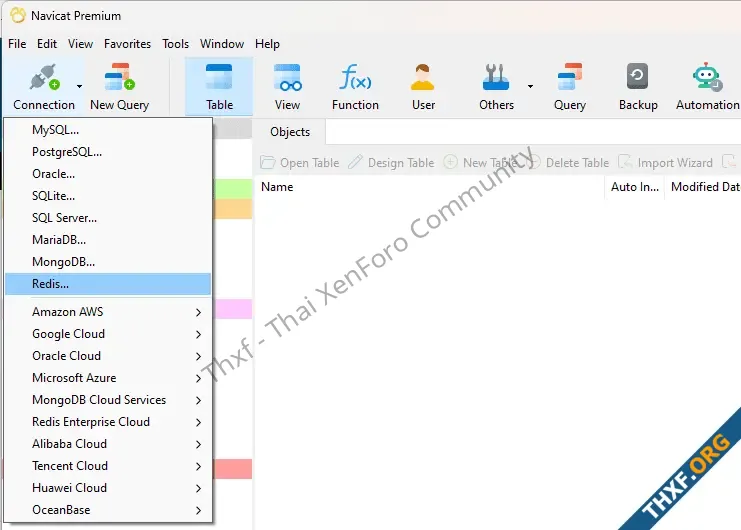The image size is (741, 530).
Task: Choose MongoDB... connection type
Action: (108, 262)
